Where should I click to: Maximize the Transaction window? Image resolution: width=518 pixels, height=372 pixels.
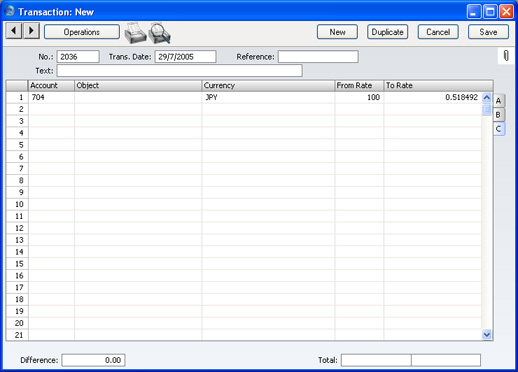pyautogui.click(x=490, y=12)
